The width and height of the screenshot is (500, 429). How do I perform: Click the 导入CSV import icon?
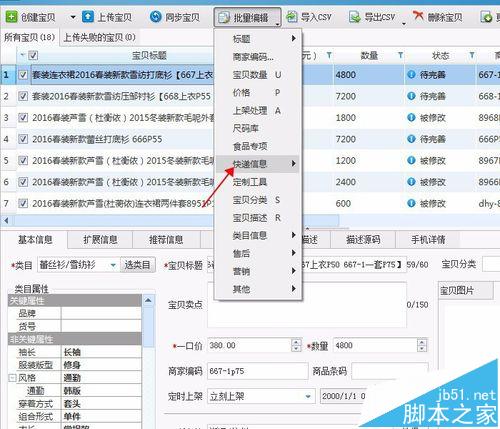tap(292, 17)
